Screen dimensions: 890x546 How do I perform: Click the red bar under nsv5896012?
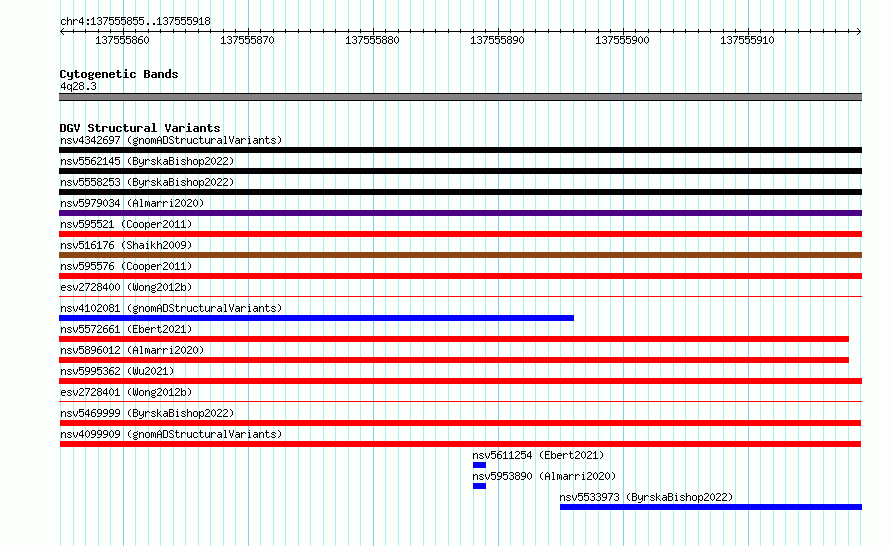(454, 360)
